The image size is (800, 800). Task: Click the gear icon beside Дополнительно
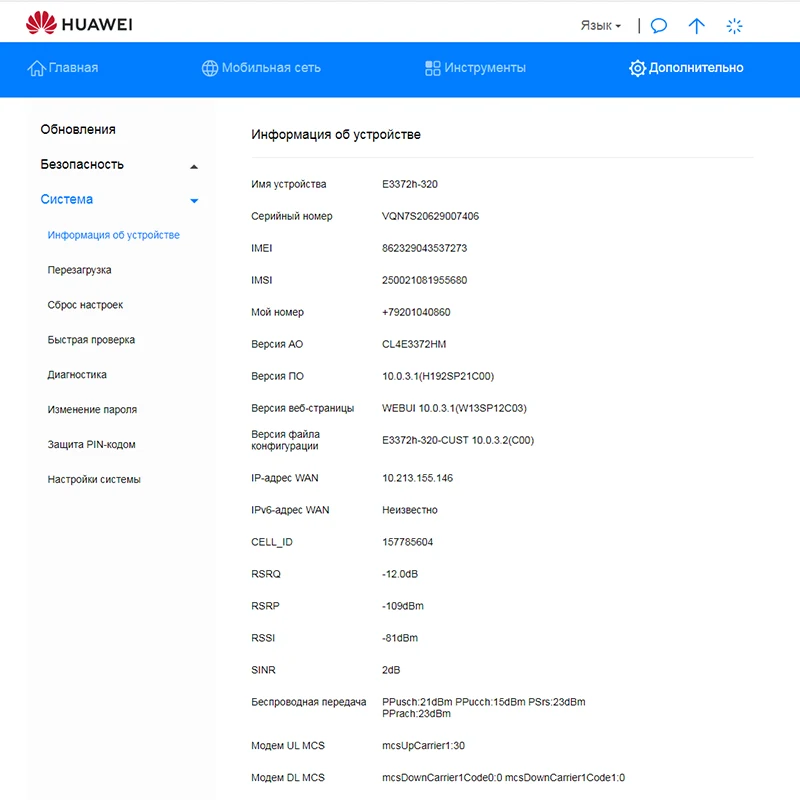click(637, 68)
